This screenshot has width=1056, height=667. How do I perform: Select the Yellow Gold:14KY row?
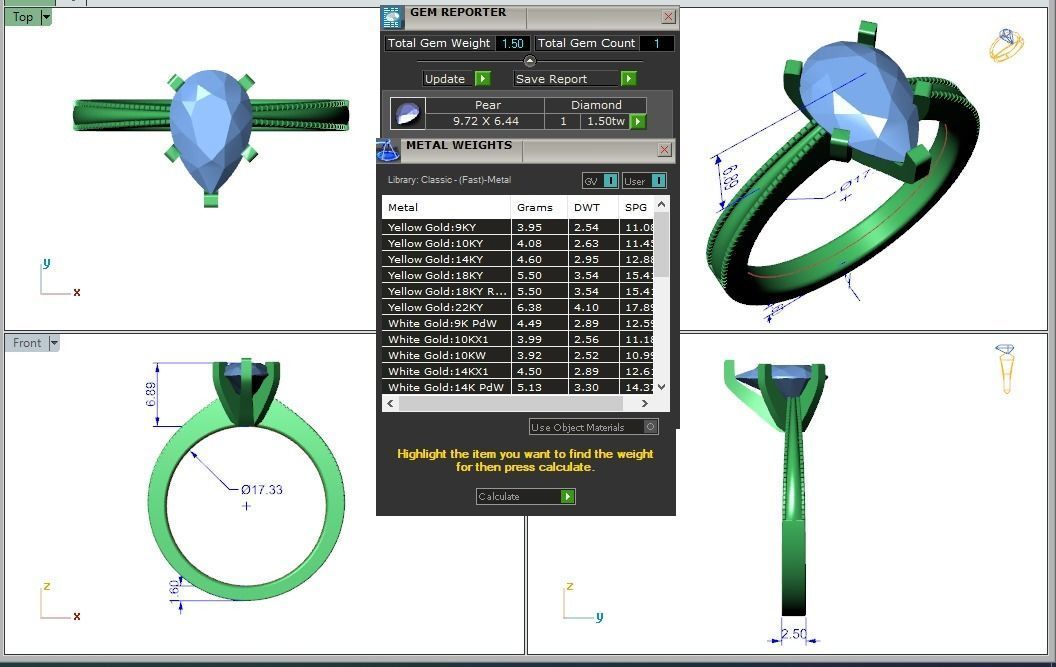click(517, 259)
